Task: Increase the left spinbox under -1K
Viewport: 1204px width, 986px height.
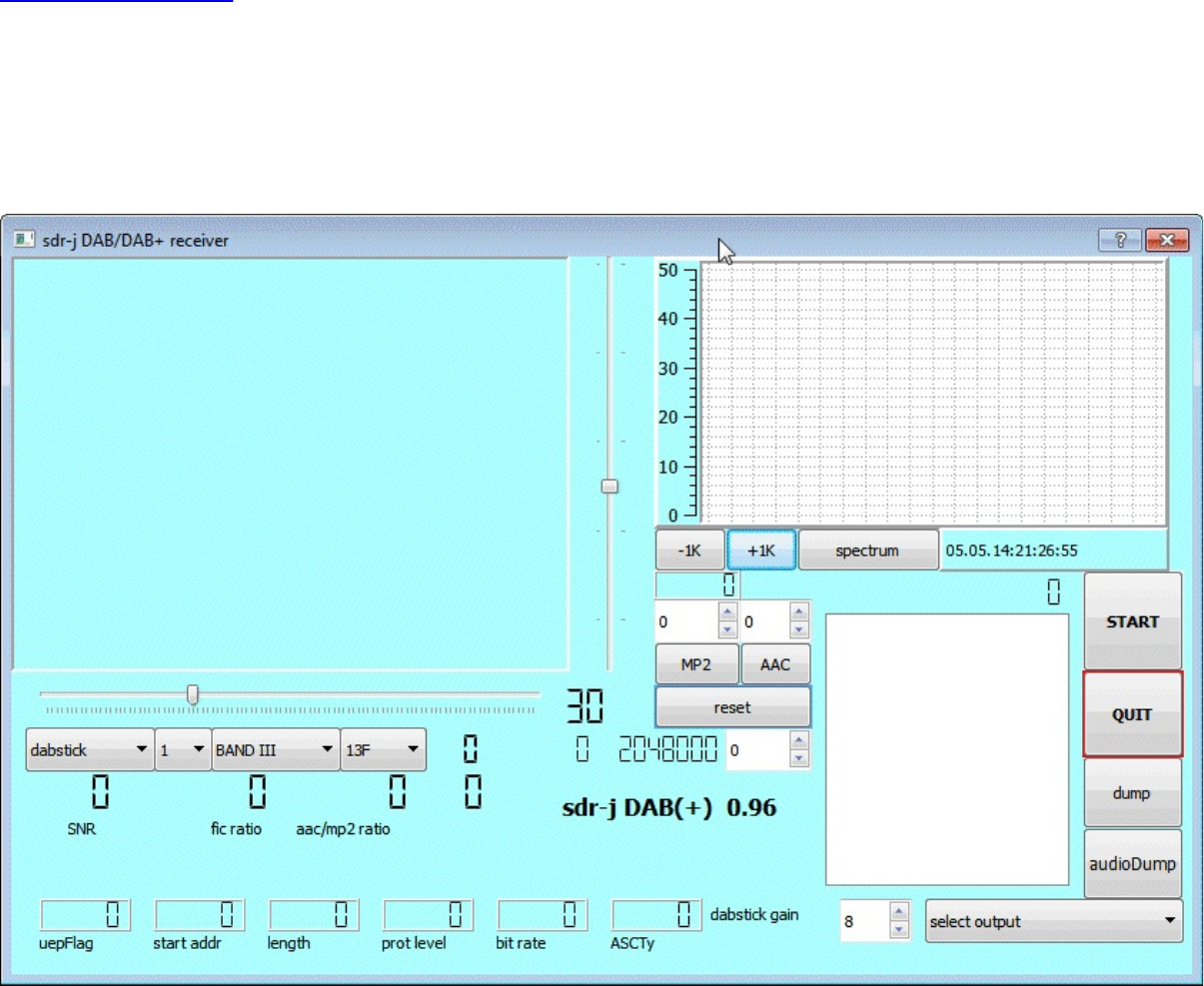Action: (x=727, y=611)
